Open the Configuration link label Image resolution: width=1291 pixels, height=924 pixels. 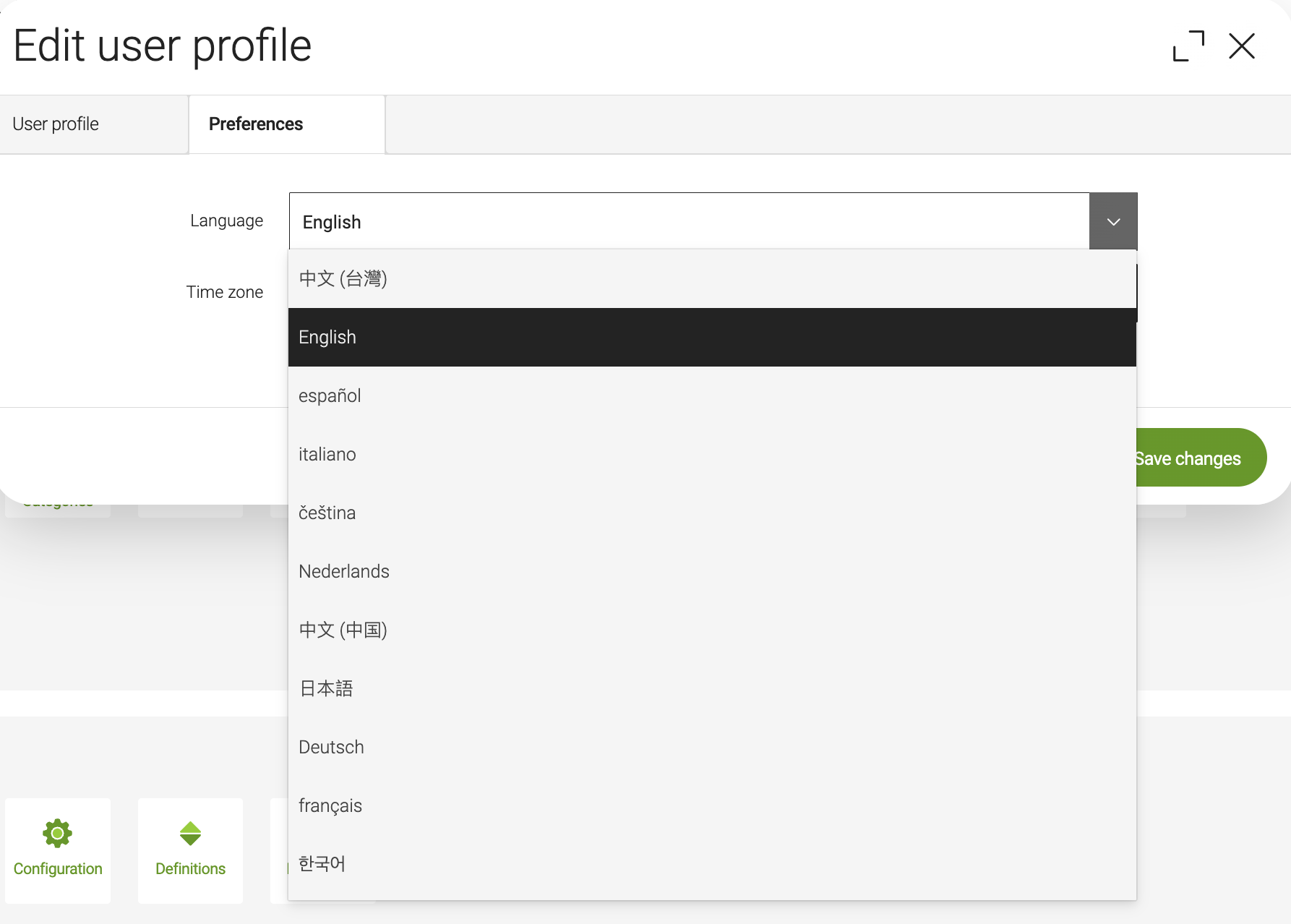58,869
